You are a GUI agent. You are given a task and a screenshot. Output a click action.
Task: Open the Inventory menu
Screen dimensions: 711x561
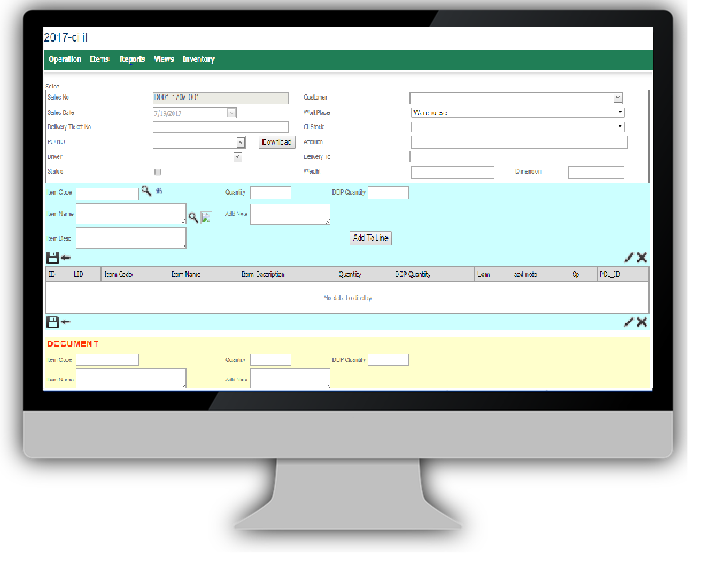point(198,60)
